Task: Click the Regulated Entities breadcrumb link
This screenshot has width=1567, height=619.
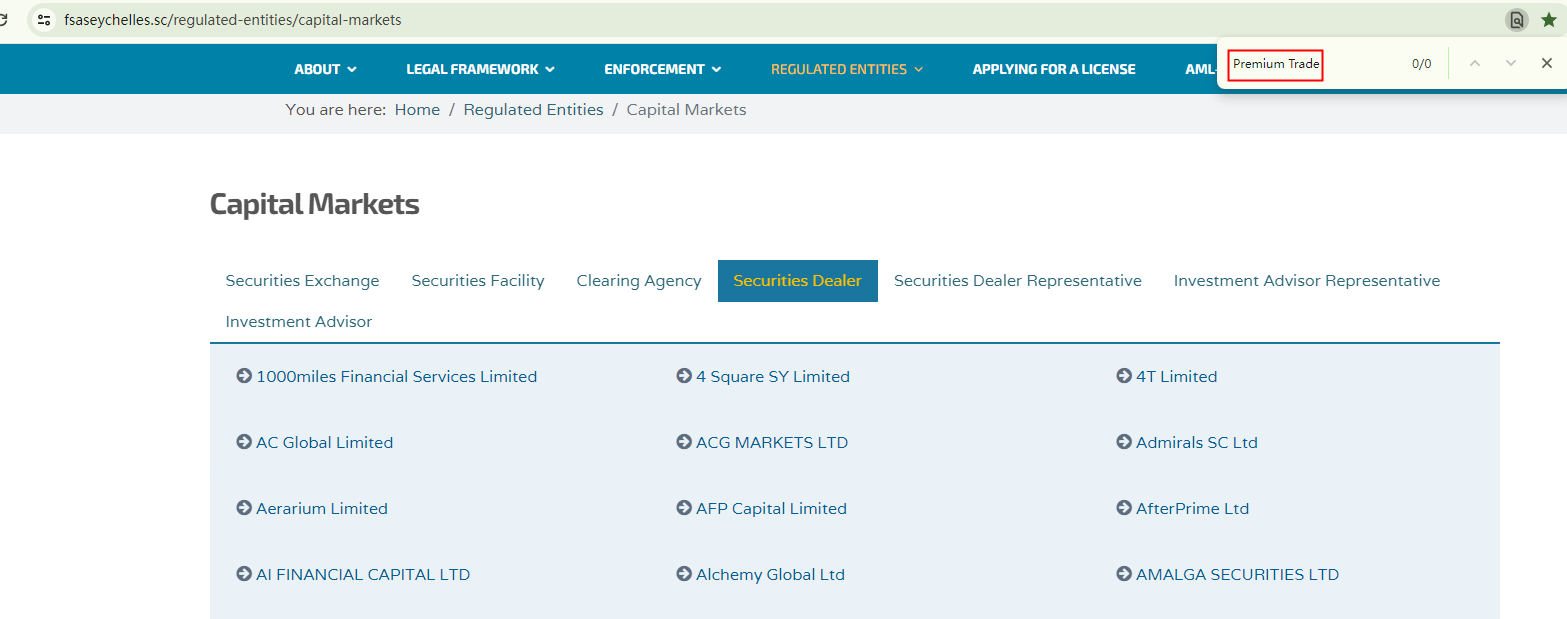Action: [x=533, y=110]
